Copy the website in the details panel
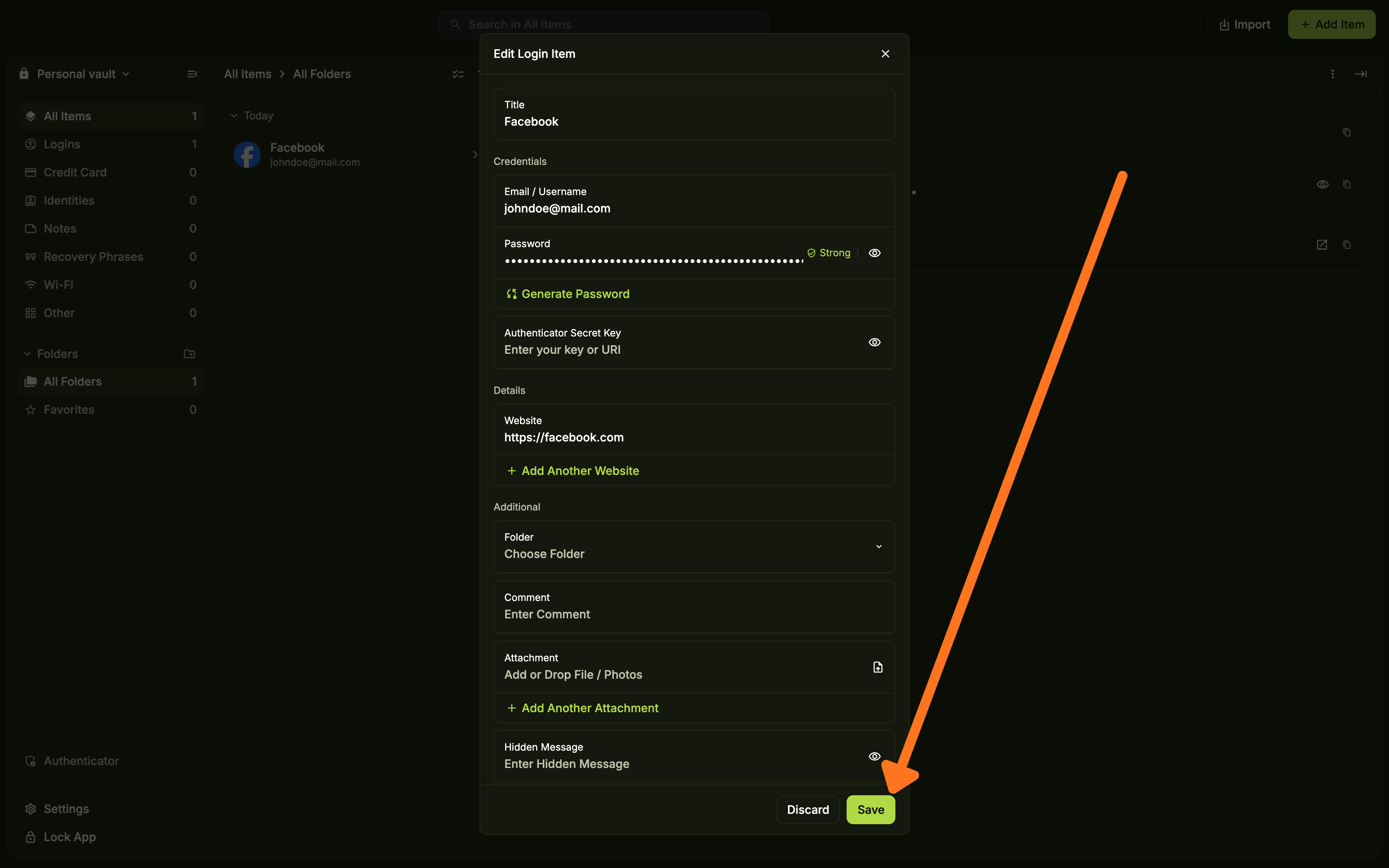The image size is (1389, 868). pos(1346,245)
